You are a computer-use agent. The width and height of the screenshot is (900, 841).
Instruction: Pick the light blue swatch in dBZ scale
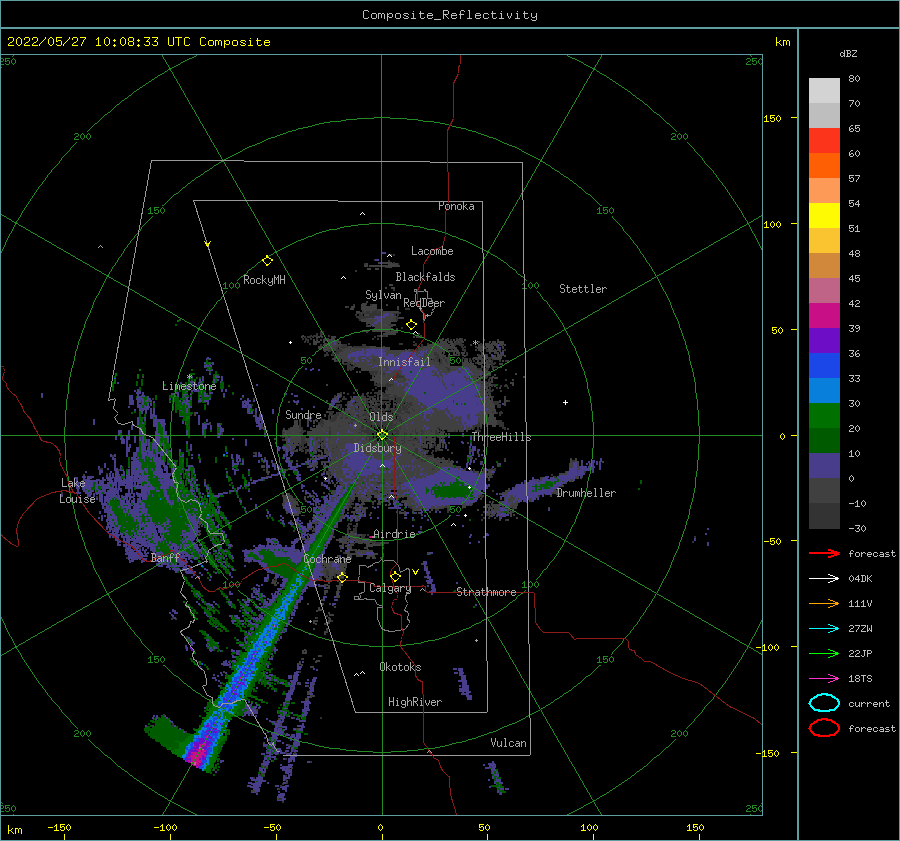pyautogui.click(x=824, y=390)
